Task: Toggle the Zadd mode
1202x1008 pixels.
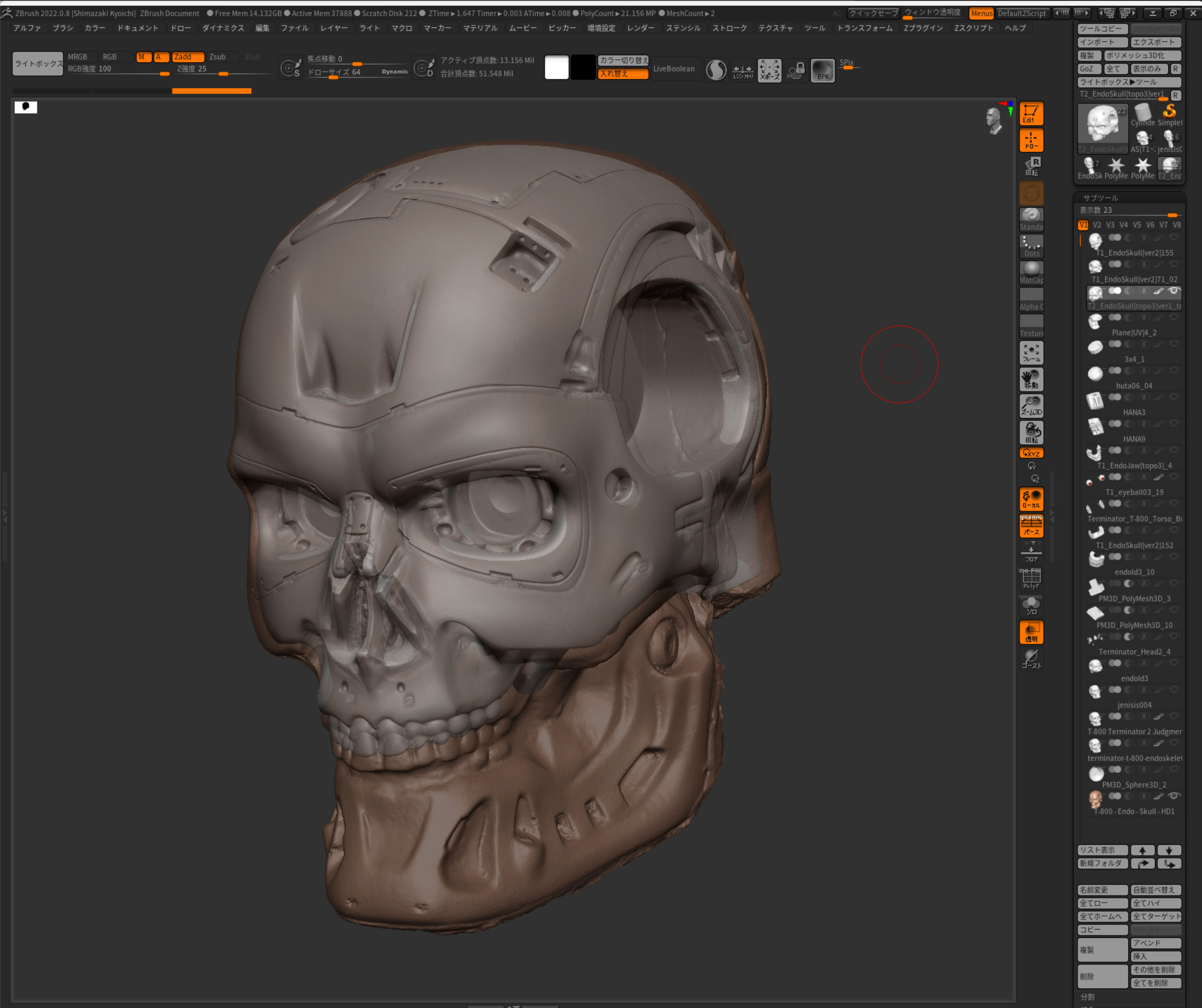Action: [x=188, y=56]
